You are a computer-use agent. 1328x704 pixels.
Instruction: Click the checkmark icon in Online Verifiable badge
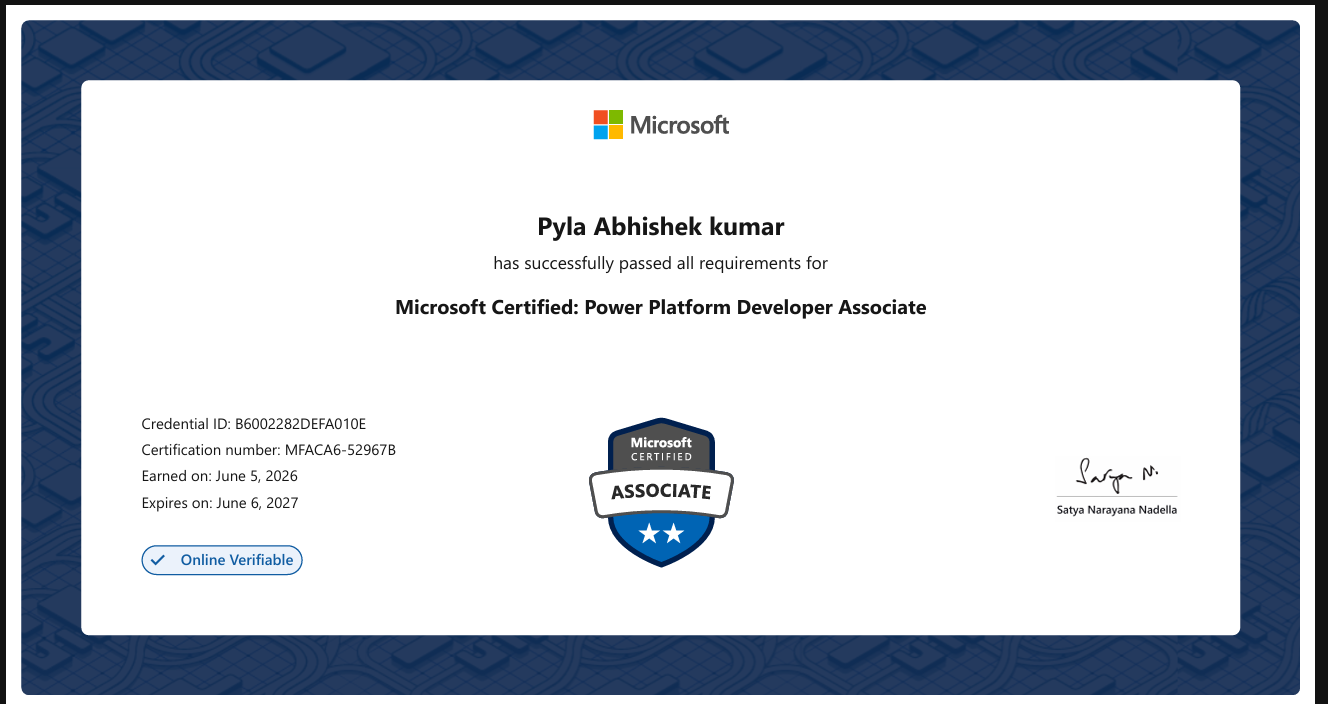(158, 560)
